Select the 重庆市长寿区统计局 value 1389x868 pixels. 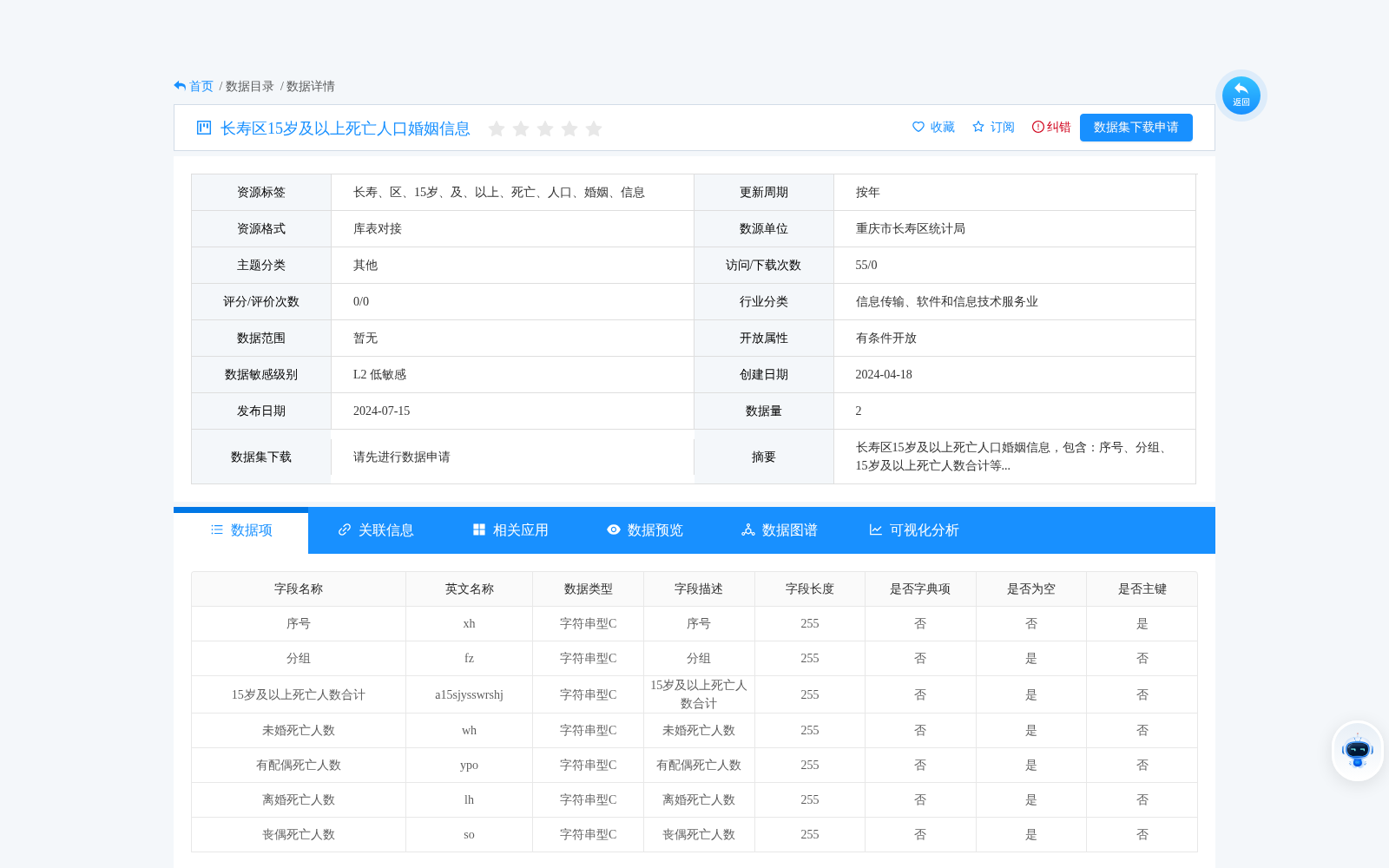(911, 228)
